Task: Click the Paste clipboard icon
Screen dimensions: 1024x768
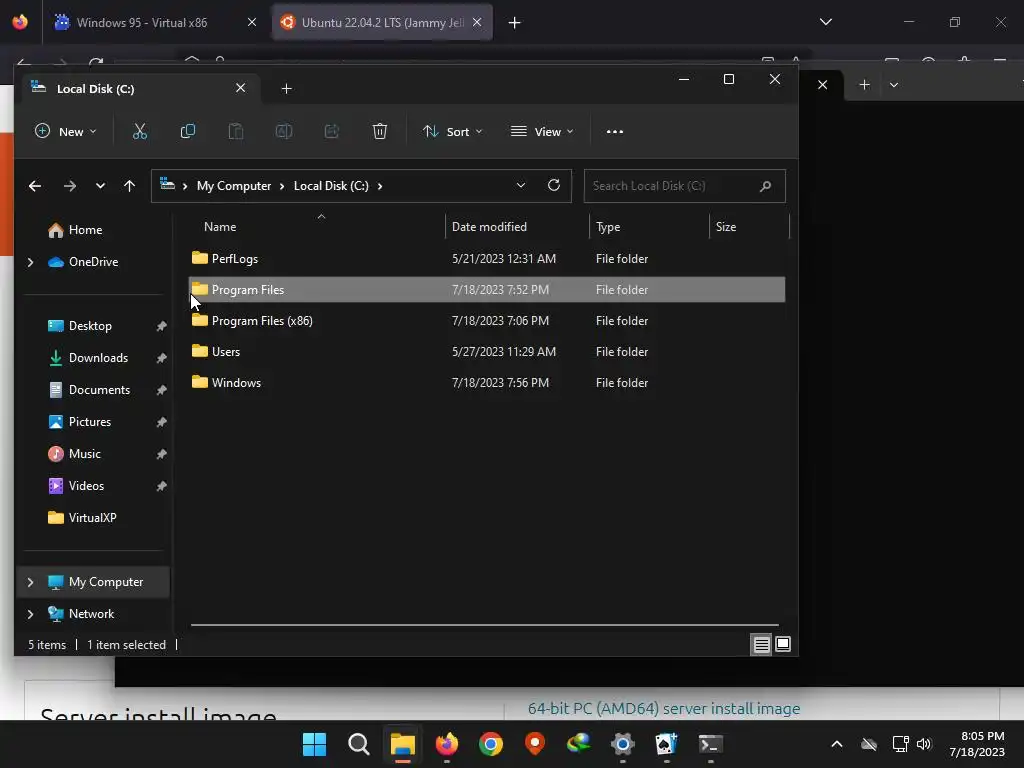Action: point(236,131)
